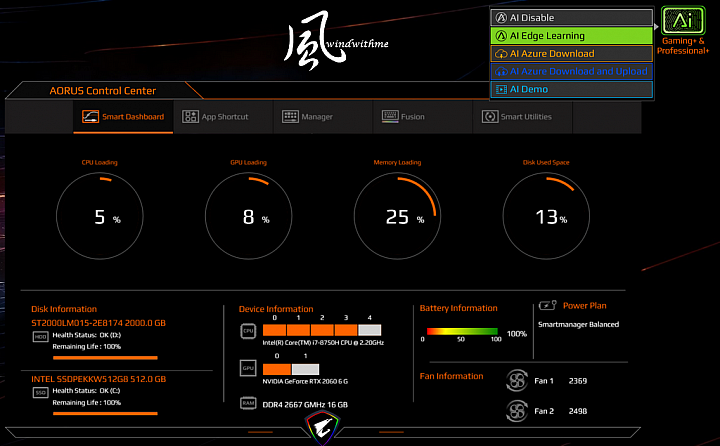Click the Fan Information heading
Image resolution: width=720 pixels, height=446 pixels.
pos(451,376)
